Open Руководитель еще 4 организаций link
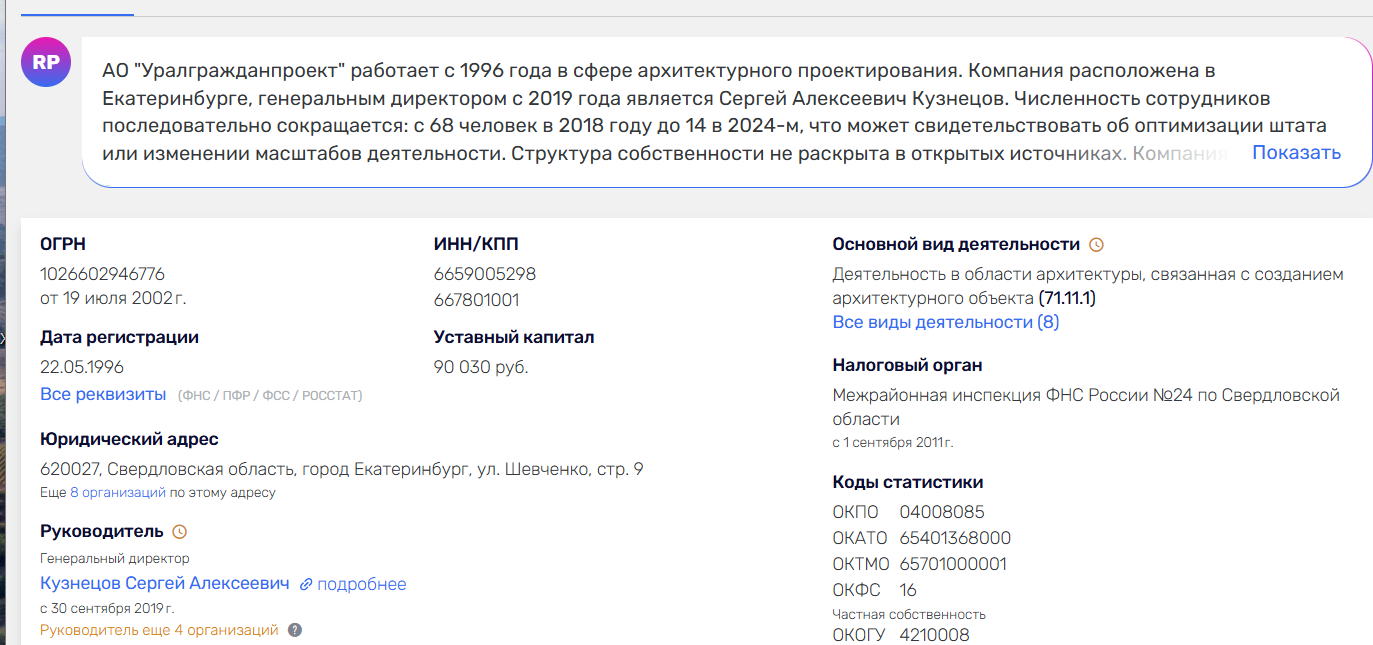1373x645 pixels. 159,630
